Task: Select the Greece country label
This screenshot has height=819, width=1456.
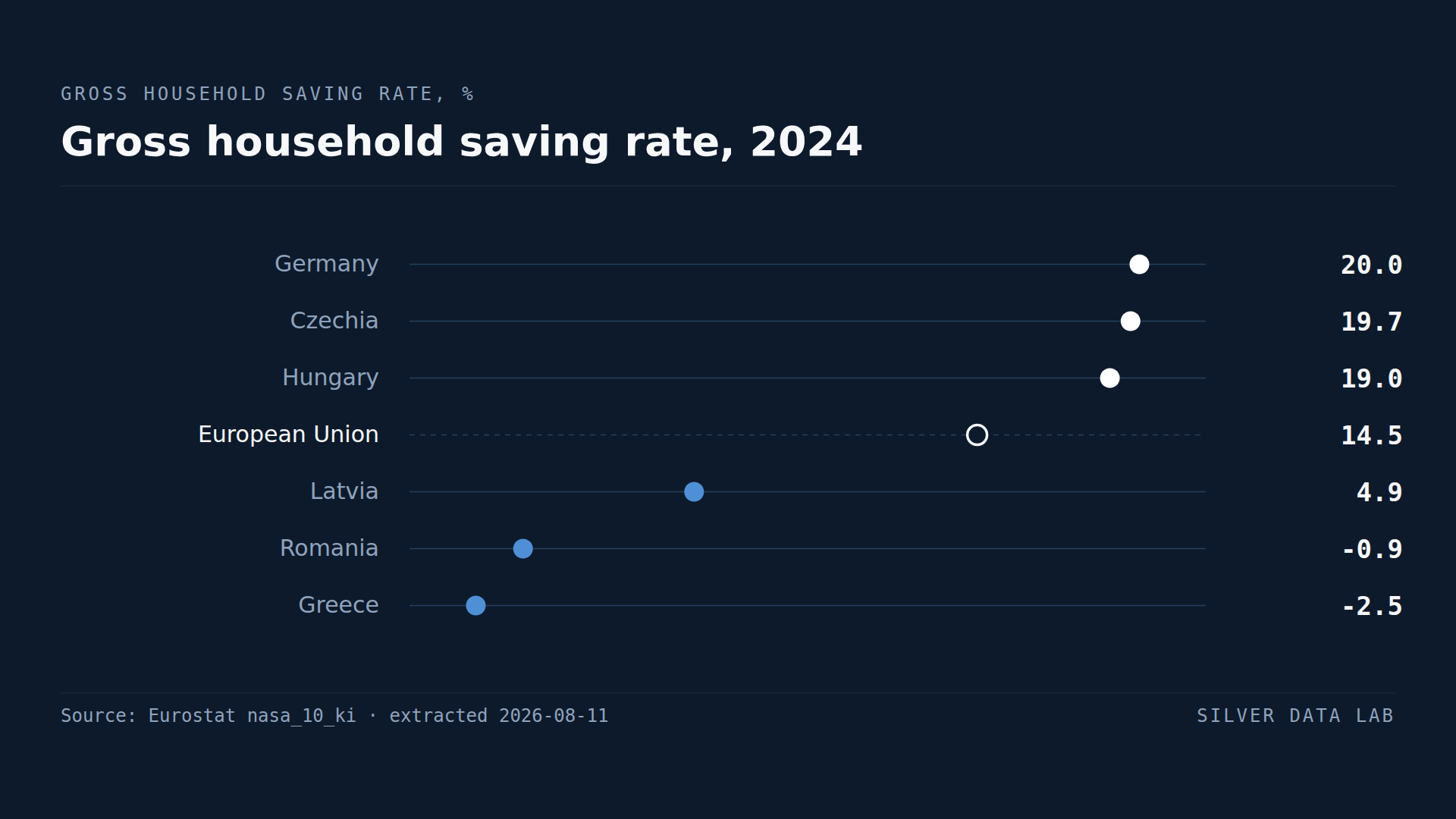Action: (x=338, y=605)
